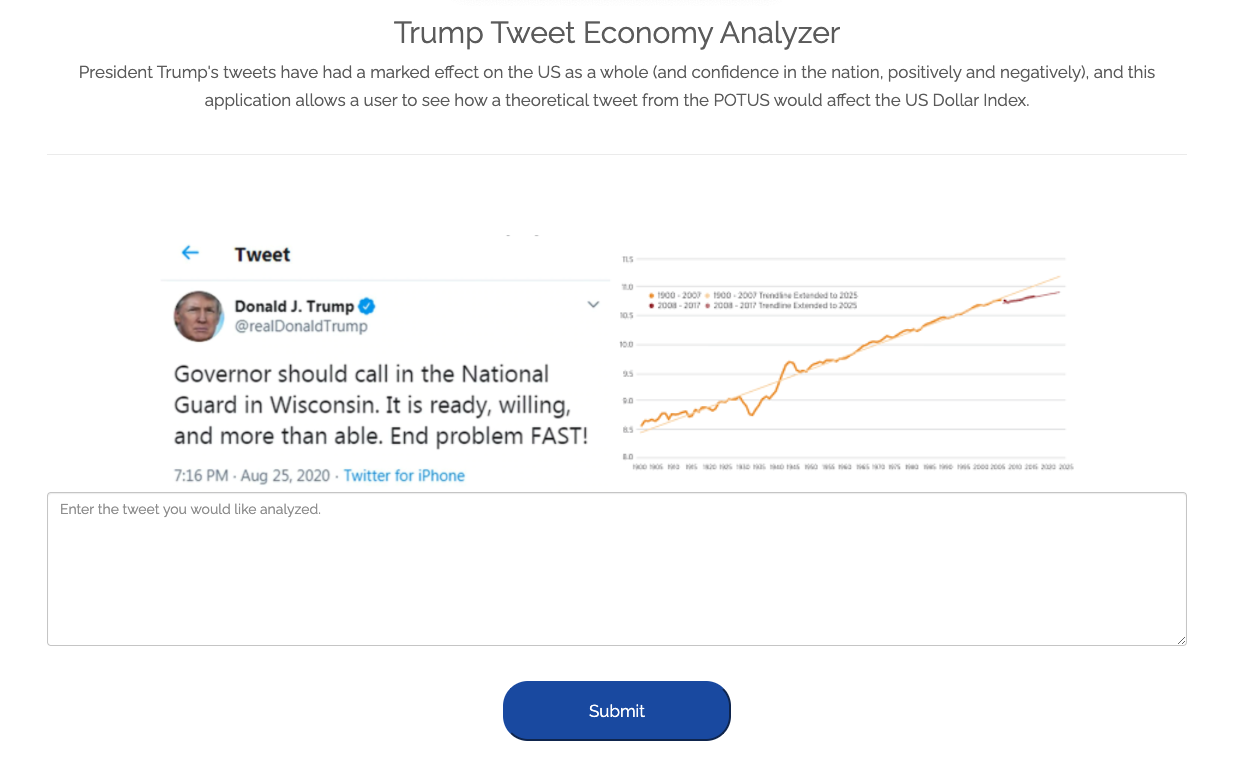Click the 2025 label on chart x-axis
Viewport: 1244px width, 772px height.
(1066, 467)
